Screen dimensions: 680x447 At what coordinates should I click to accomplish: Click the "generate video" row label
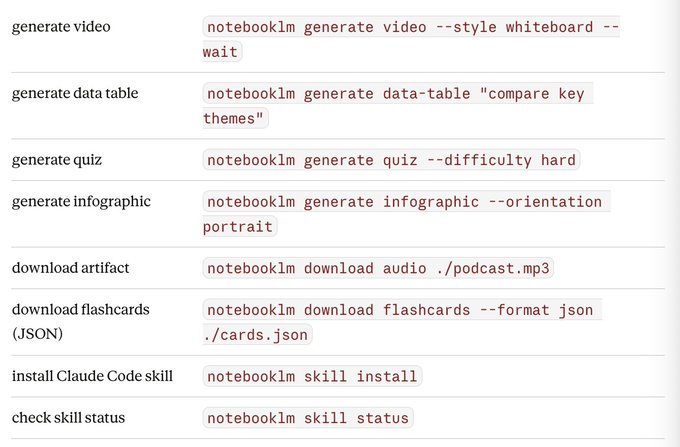click(61, 26)
